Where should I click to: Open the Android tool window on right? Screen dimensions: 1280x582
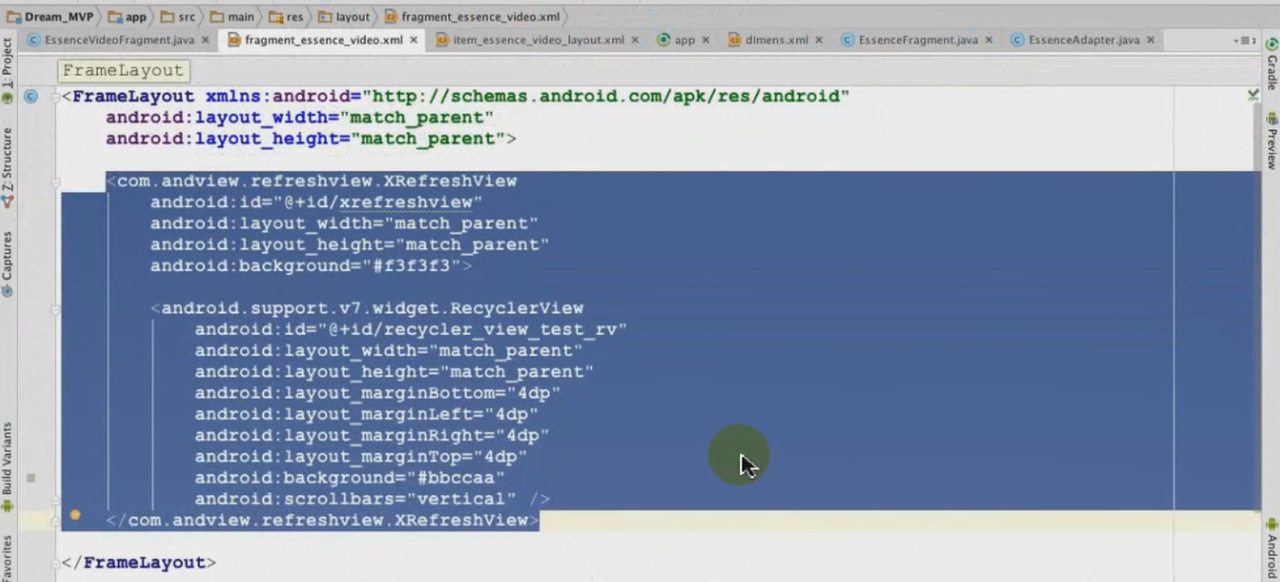(1272, 548)
